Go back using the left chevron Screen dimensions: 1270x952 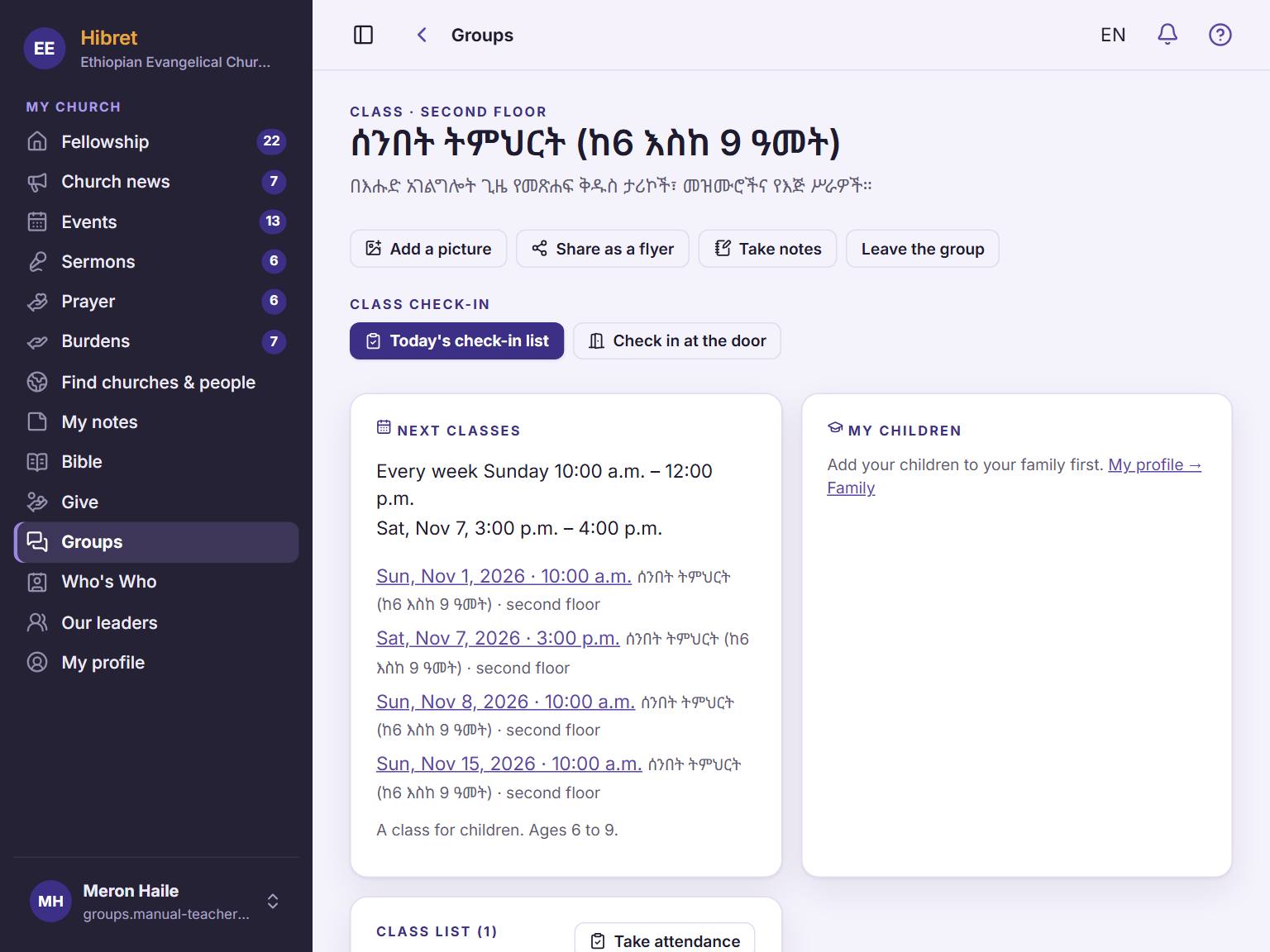(422, 35)
